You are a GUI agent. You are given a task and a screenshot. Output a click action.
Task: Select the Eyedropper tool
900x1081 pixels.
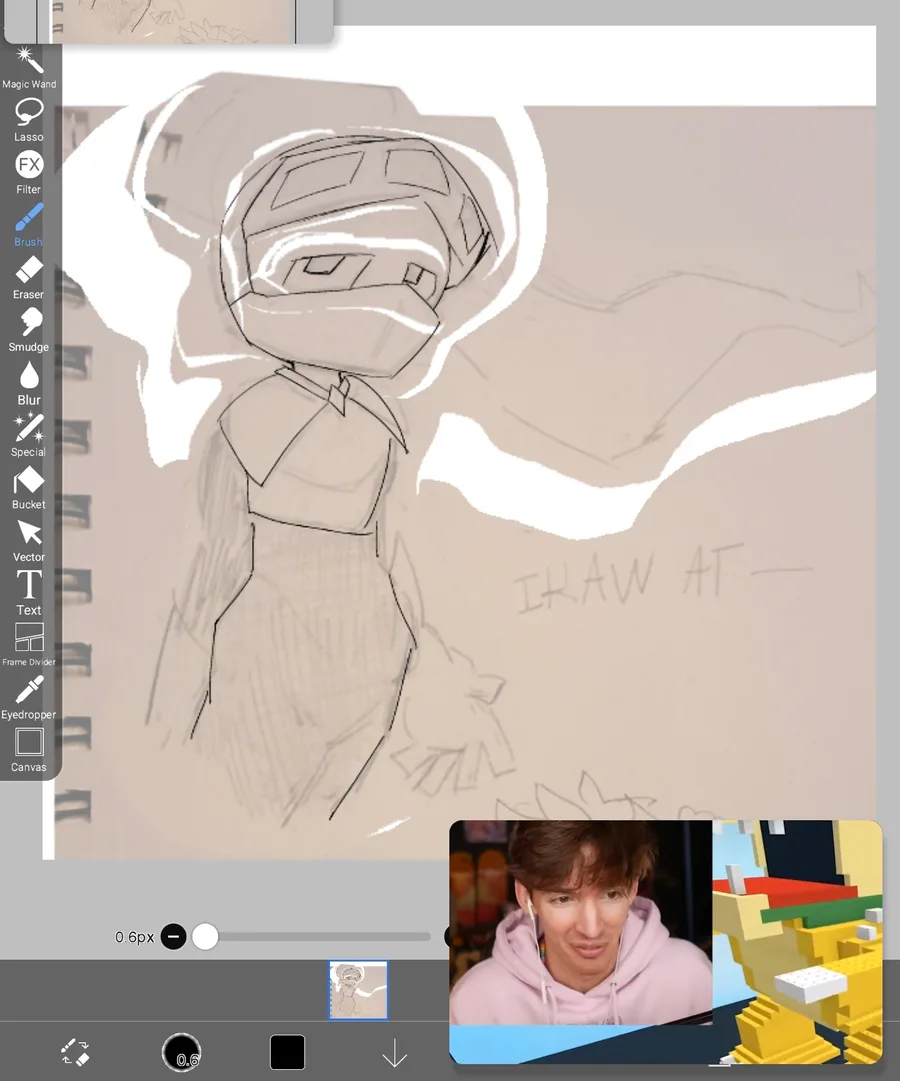tap(29, 697)
